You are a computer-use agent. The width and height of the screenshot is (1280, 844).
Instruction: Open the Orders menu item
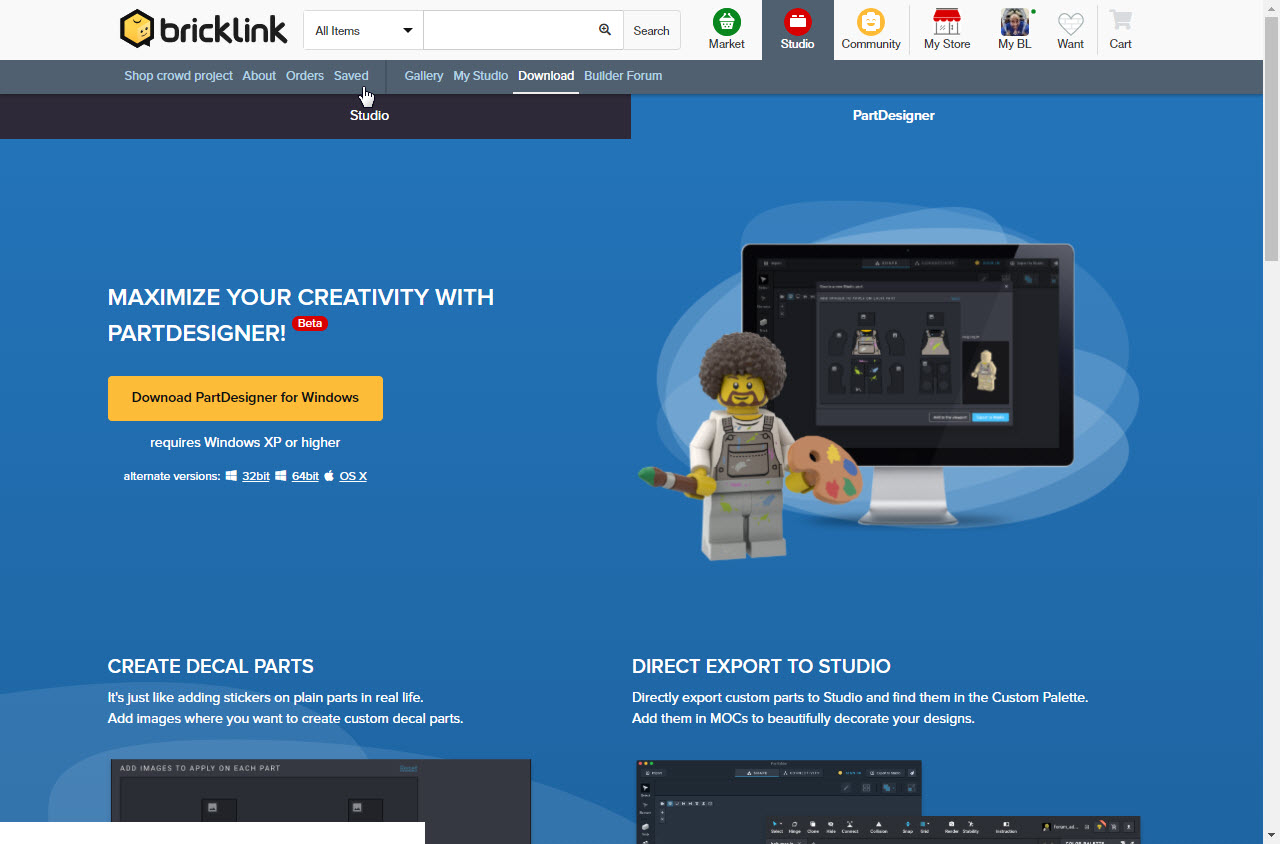pos(305,76)
